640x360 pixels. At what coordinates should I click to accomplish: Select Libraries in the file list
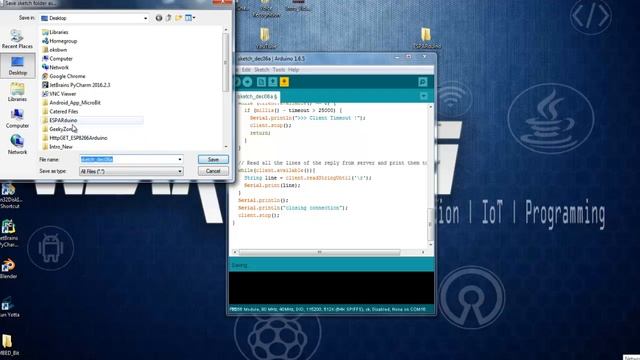pyautogui.click(x=55, y=32)
